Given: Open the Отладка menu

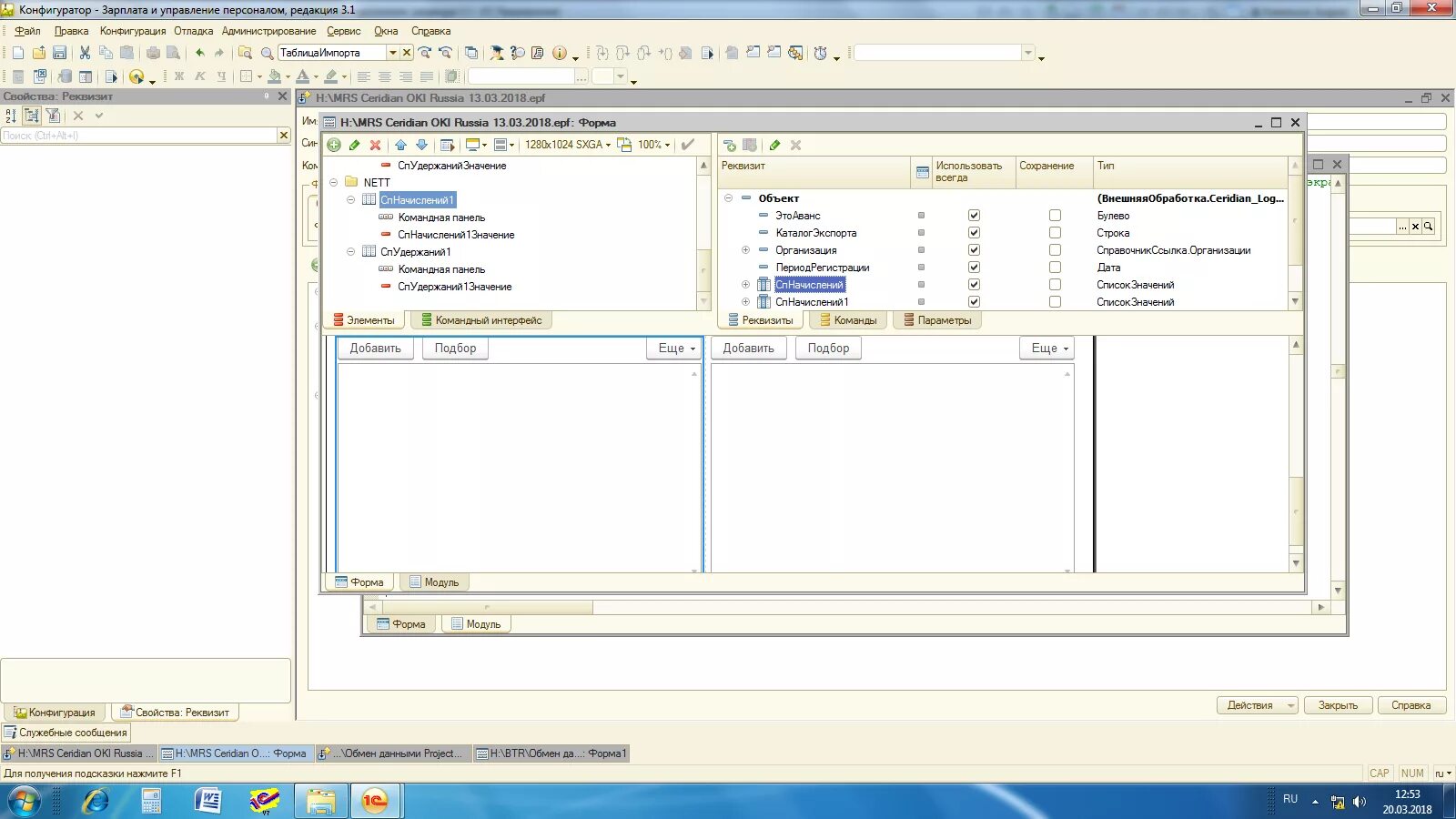Looking at the screenshot, I should pyautogui.click(x=194, y=31).
